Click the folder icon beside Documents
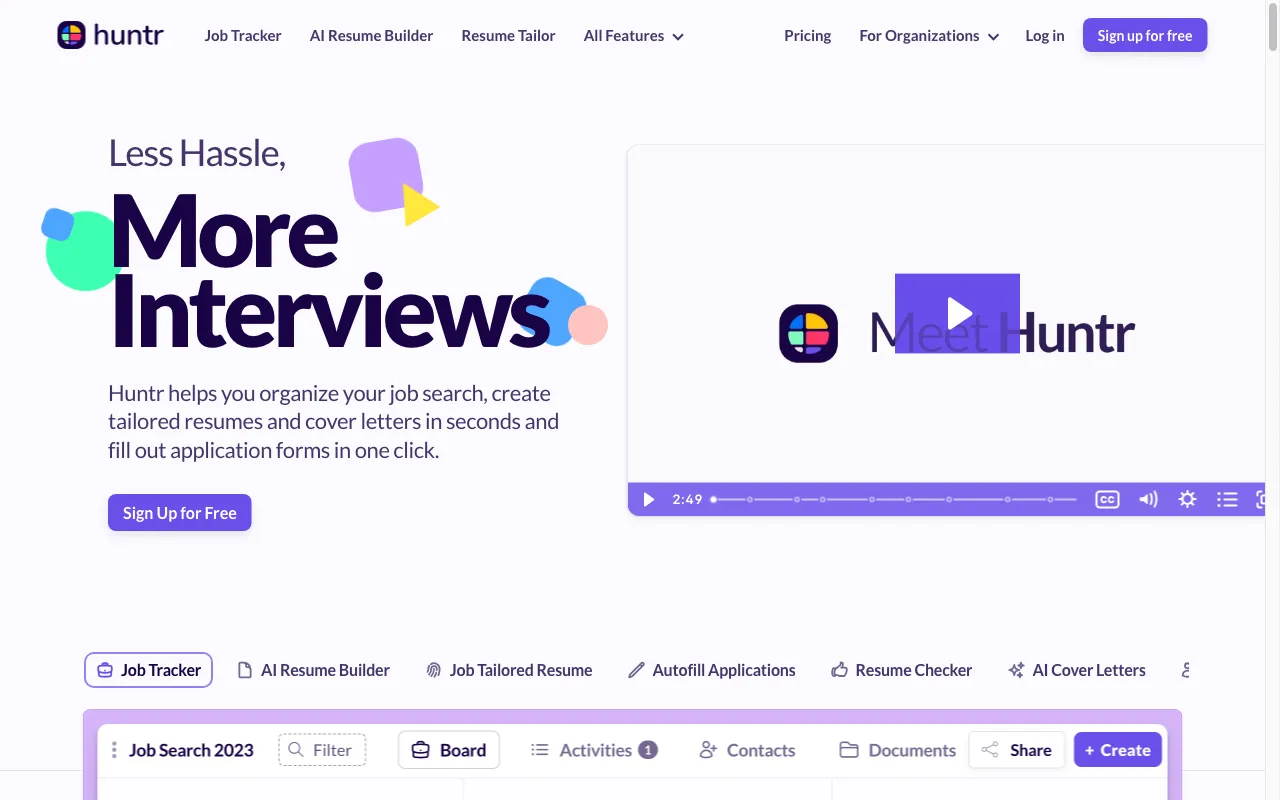This screenshot has width=1280, height=800. pos(849,750)
